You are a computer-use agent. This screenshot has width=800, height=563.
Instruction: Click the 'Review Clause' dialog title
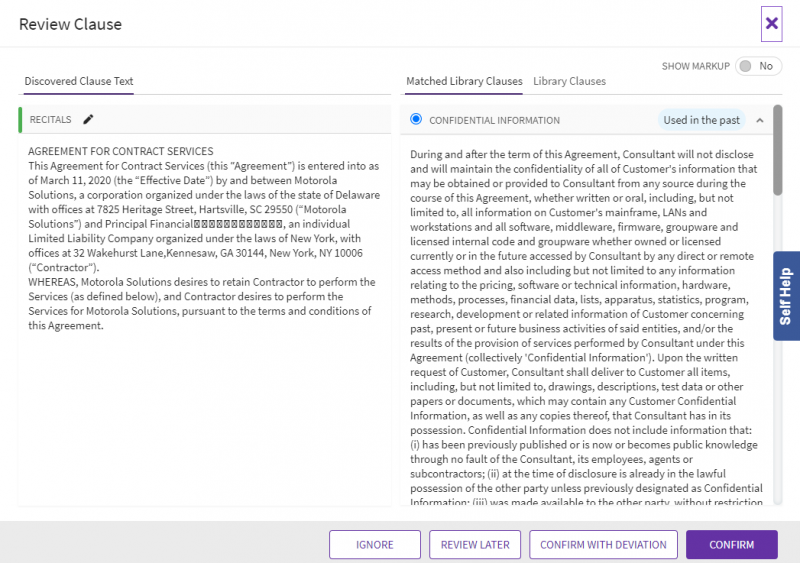[70, 24]
